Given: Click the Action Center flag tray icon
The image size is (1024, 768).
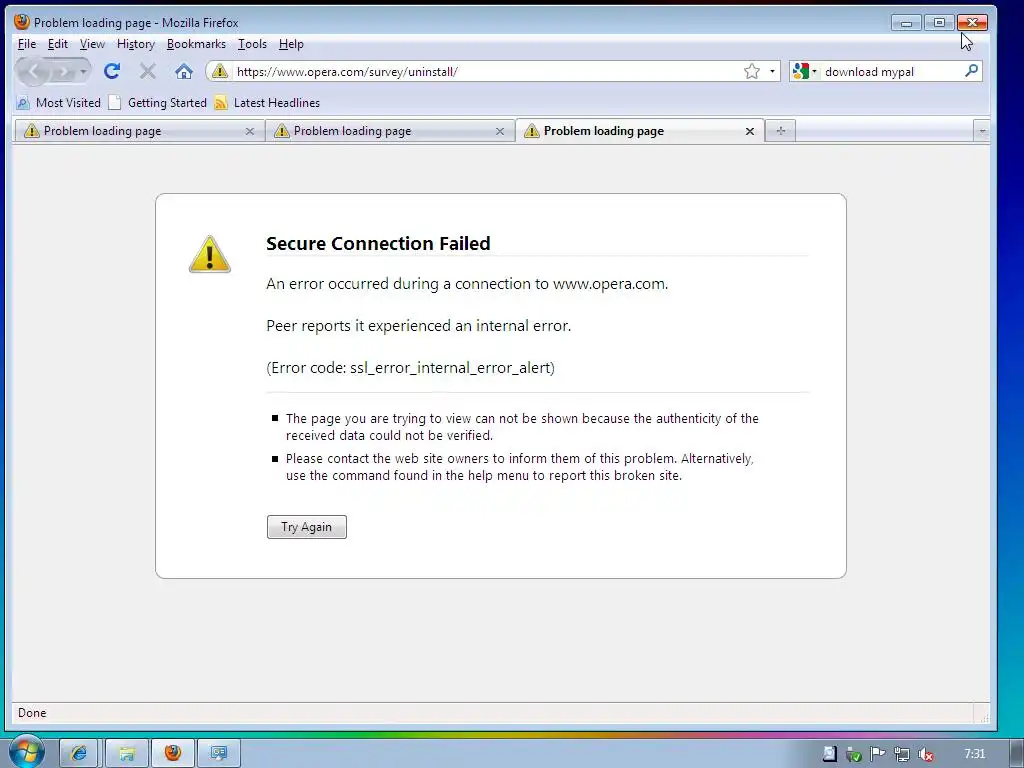Looking at the screenshot, I should 877,754.
